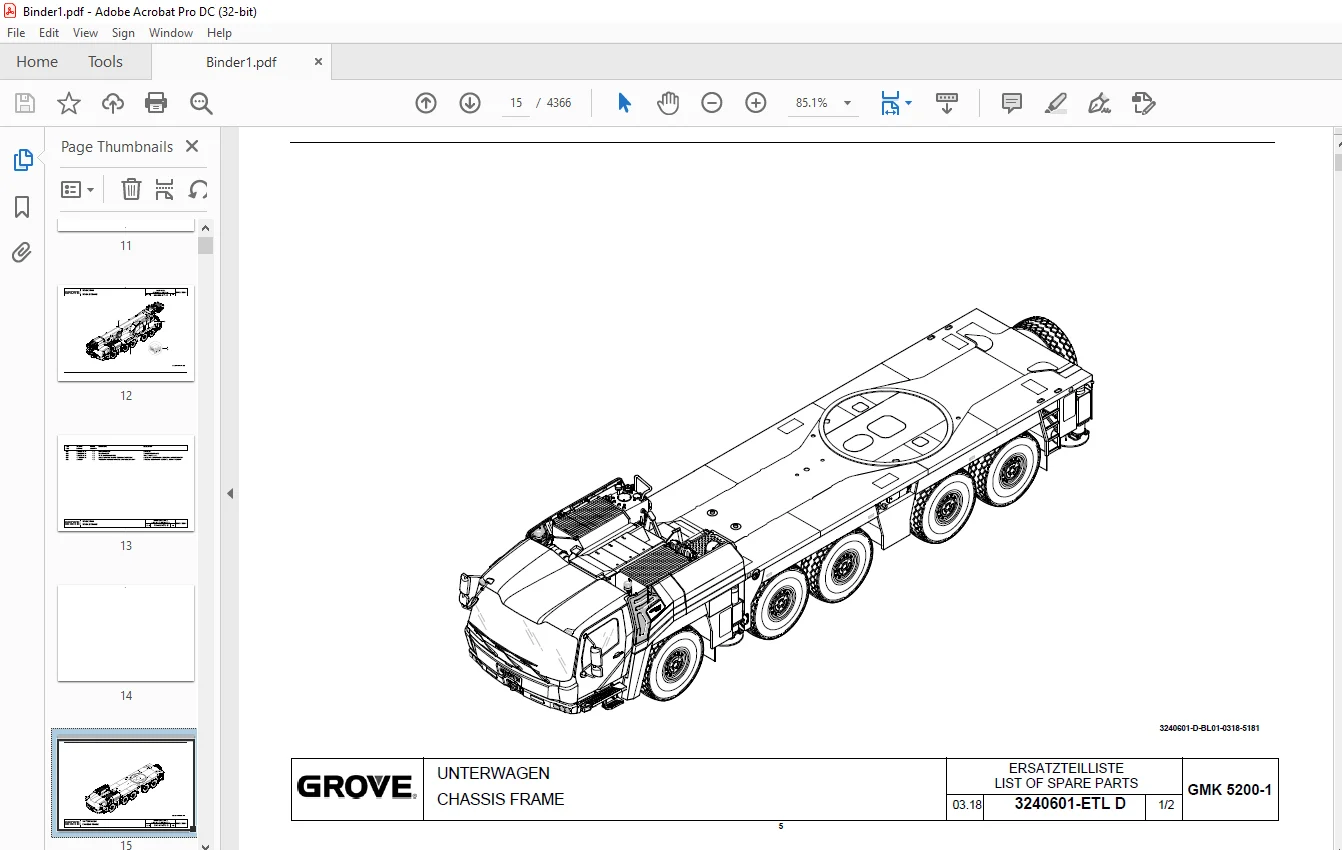Open the Help menu
The width and height of the screenshot is (1342, 850).
point(219,33)
